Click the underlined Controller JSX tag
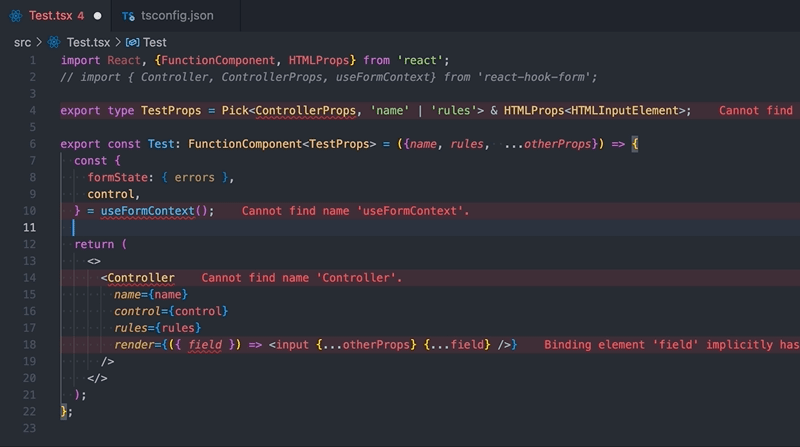This screenshot has width=800, height=447. point(141,278)
